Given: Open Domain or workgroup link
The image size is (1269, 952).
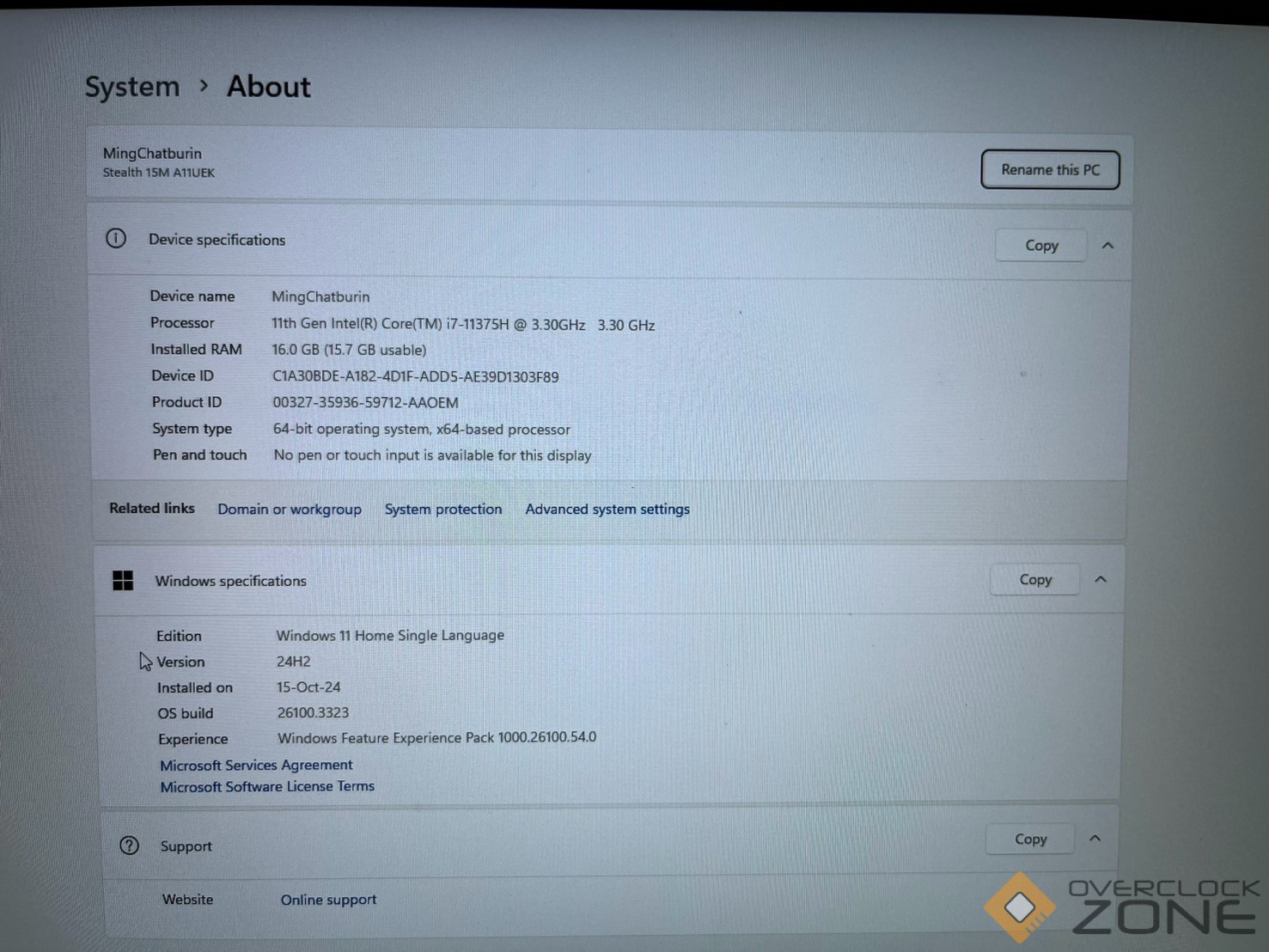Looking at the screenshot, I should 290,510.
